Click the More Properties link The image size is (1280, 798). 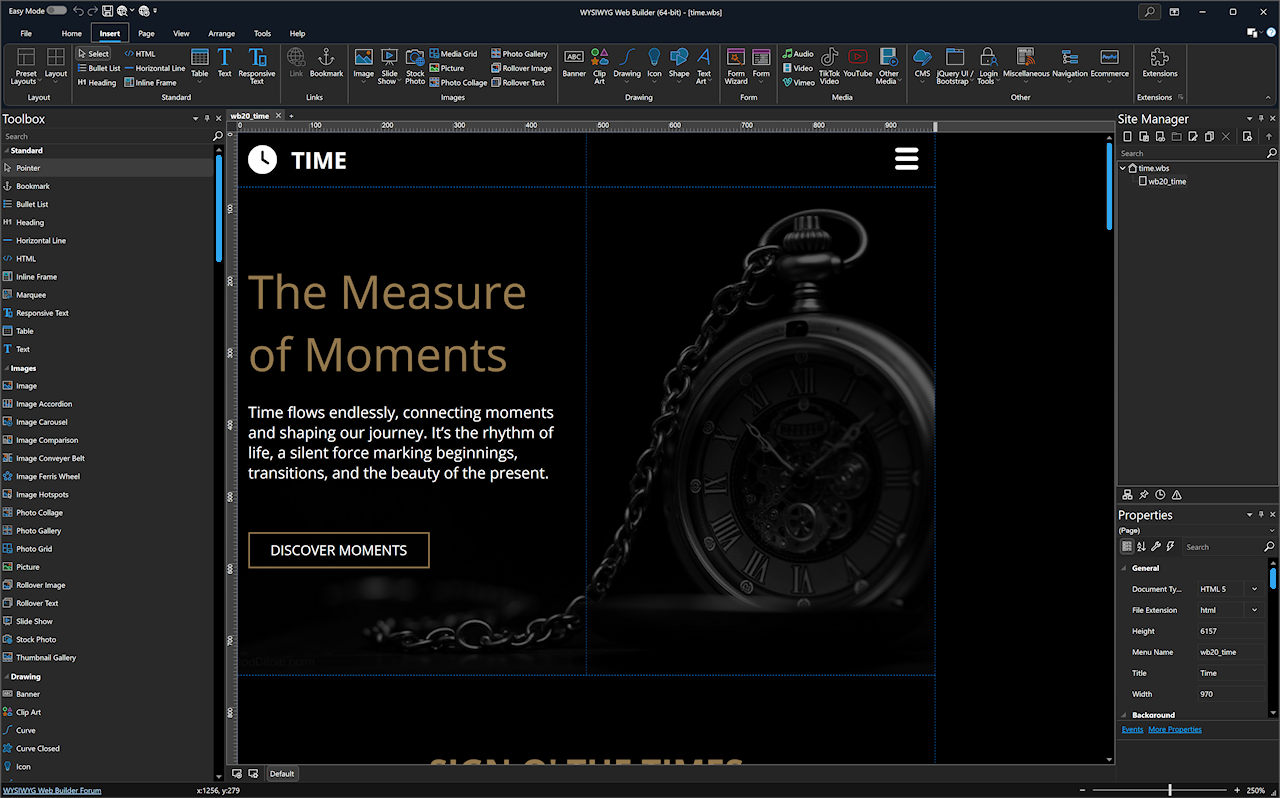[x=1175, y=729]
